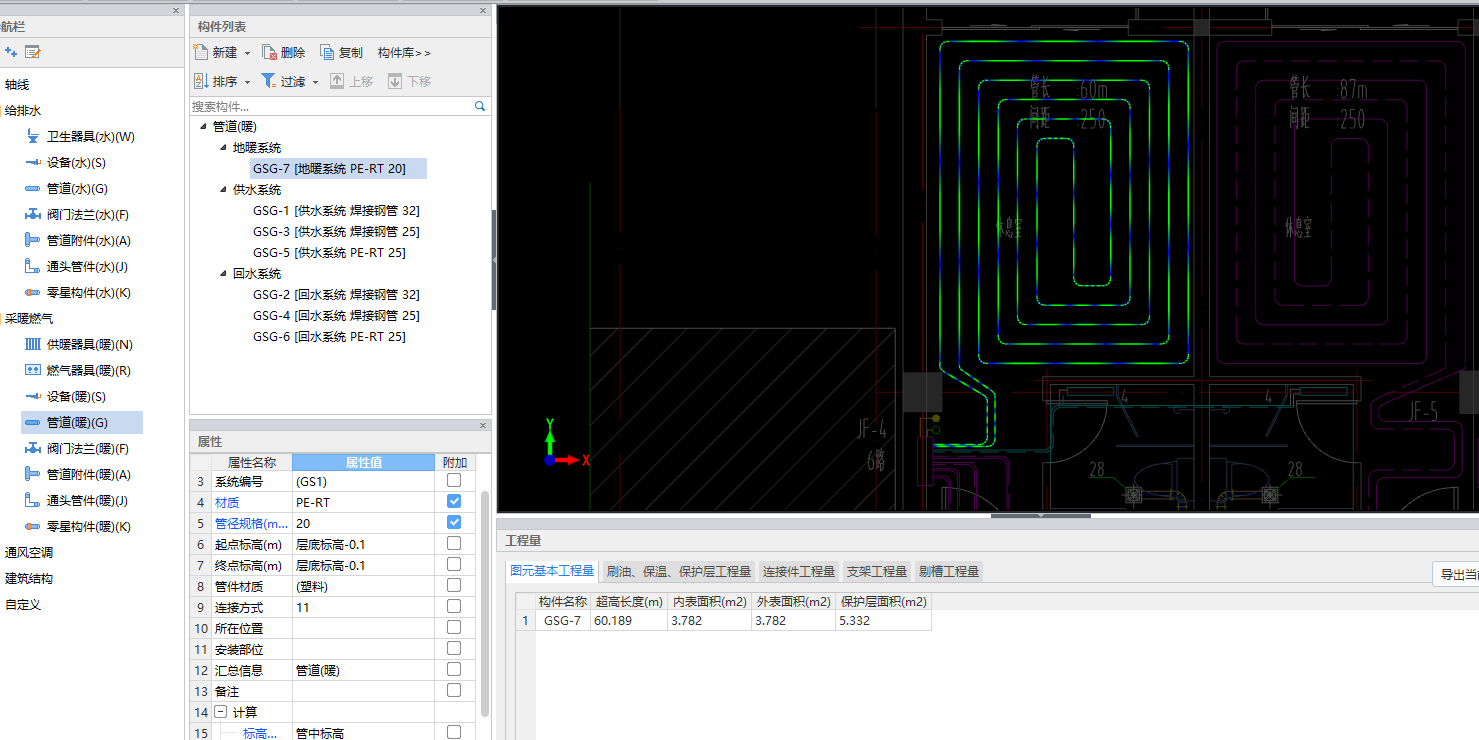Open the 建筑结构 navigation section

(x=29, y=578)
